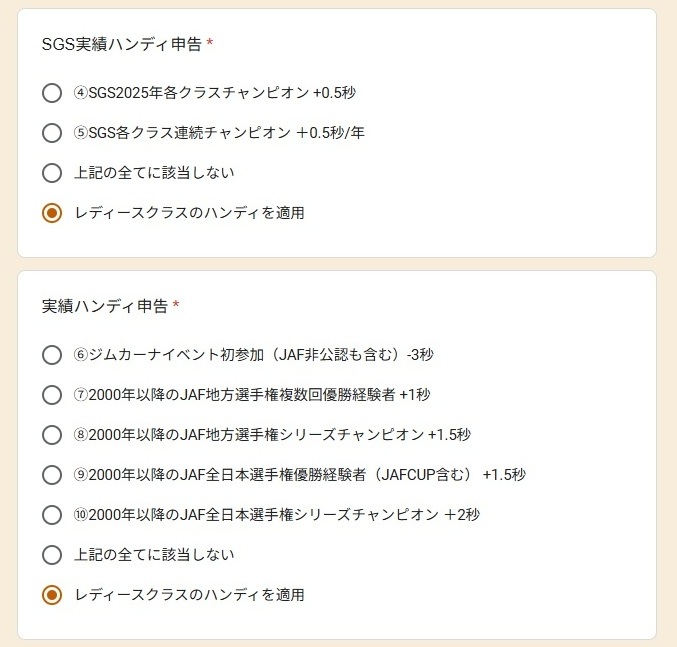Select ④SGS2025年各クラスチャンピオン radio button

click(x=52, y=93)
